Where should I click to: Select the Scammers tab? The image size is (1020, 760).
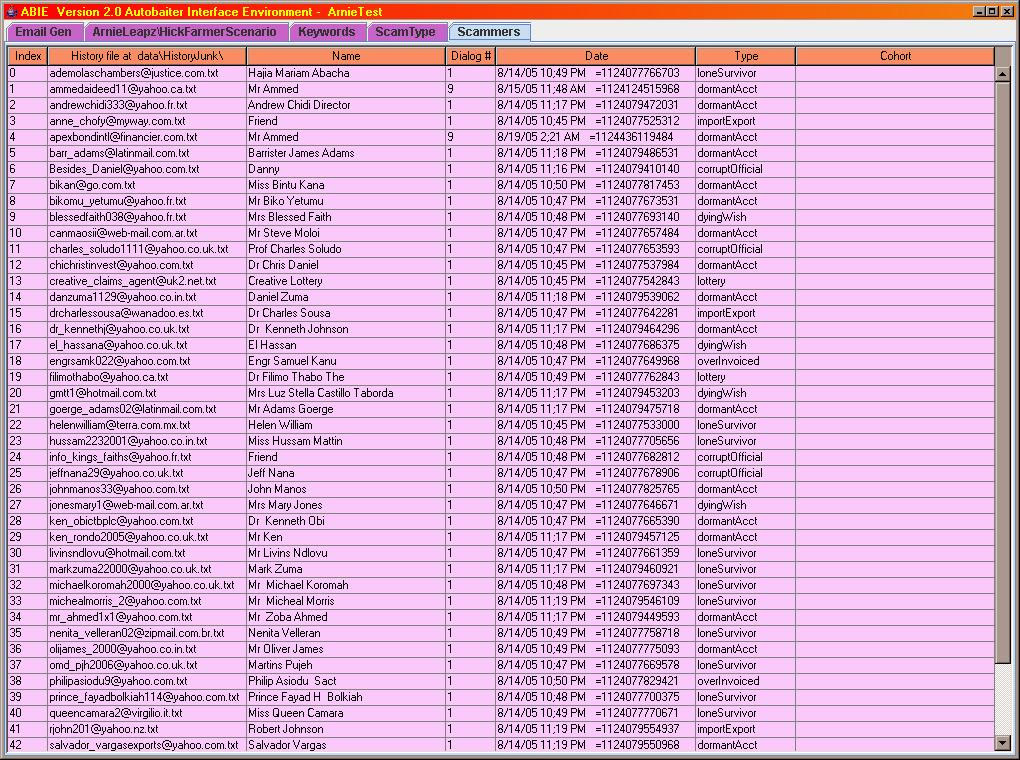(489, 32)
